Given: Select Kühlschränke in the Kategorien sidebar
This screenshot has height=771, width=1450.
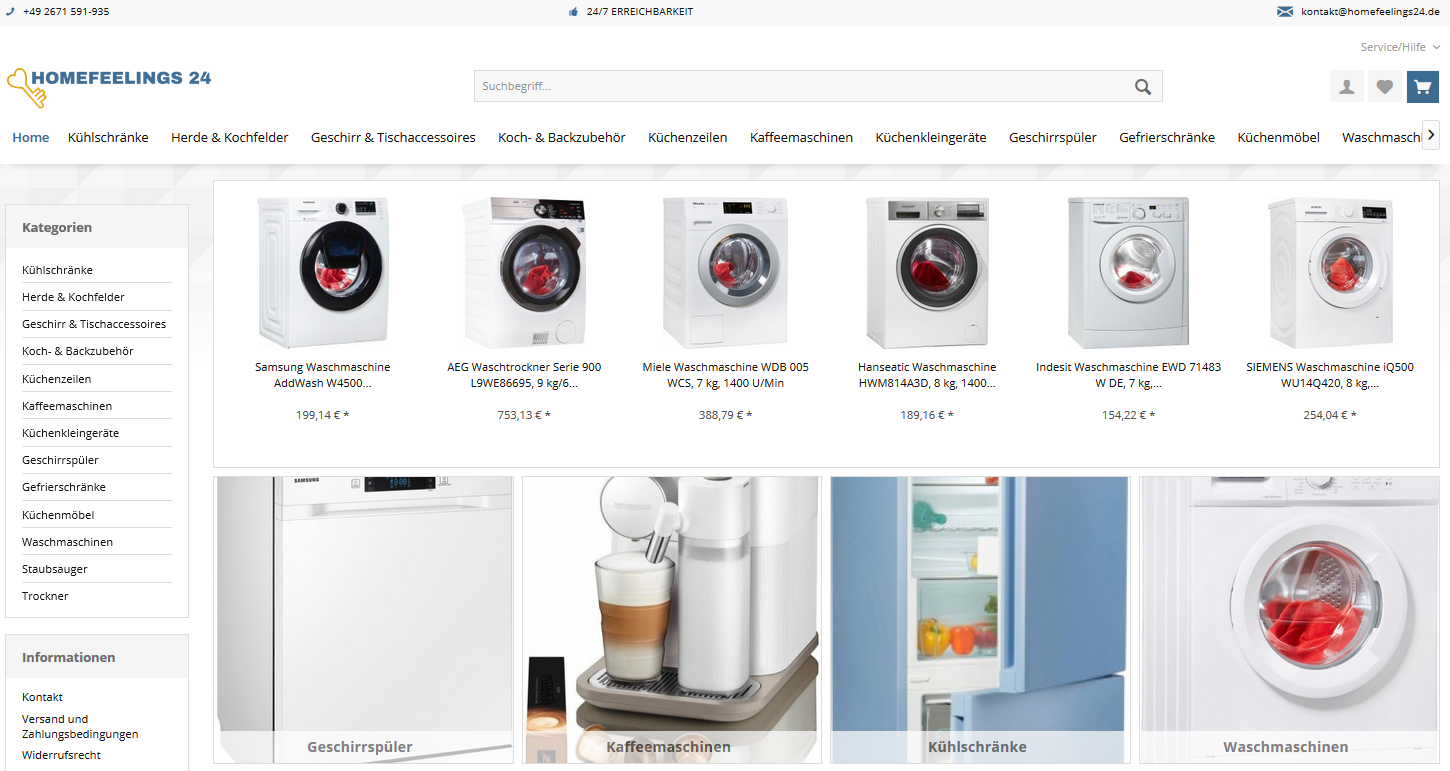Looking at the screenshot, I should click(97, 270).
